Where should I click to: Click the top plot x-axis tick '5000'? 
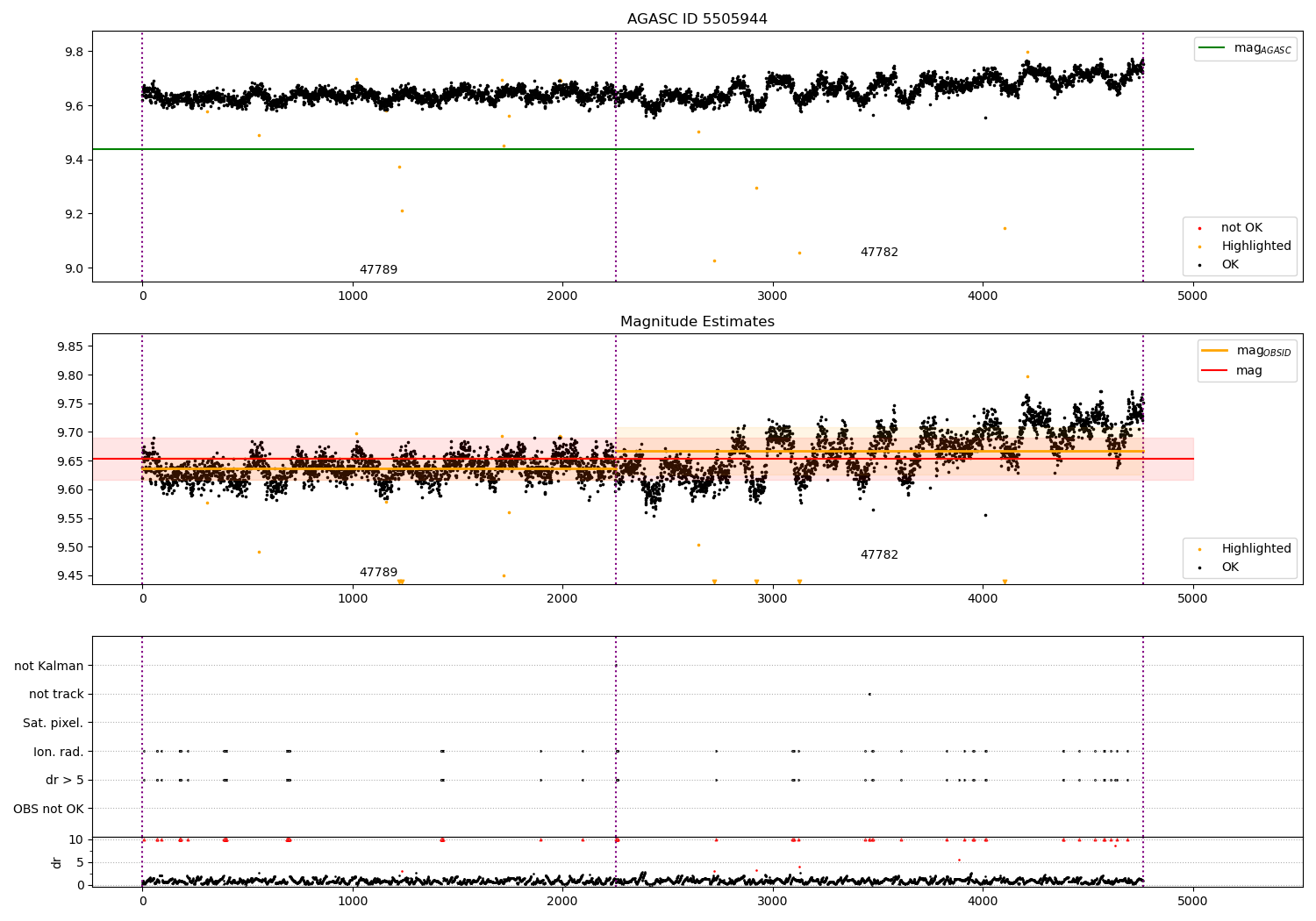tap(1192, 296)
